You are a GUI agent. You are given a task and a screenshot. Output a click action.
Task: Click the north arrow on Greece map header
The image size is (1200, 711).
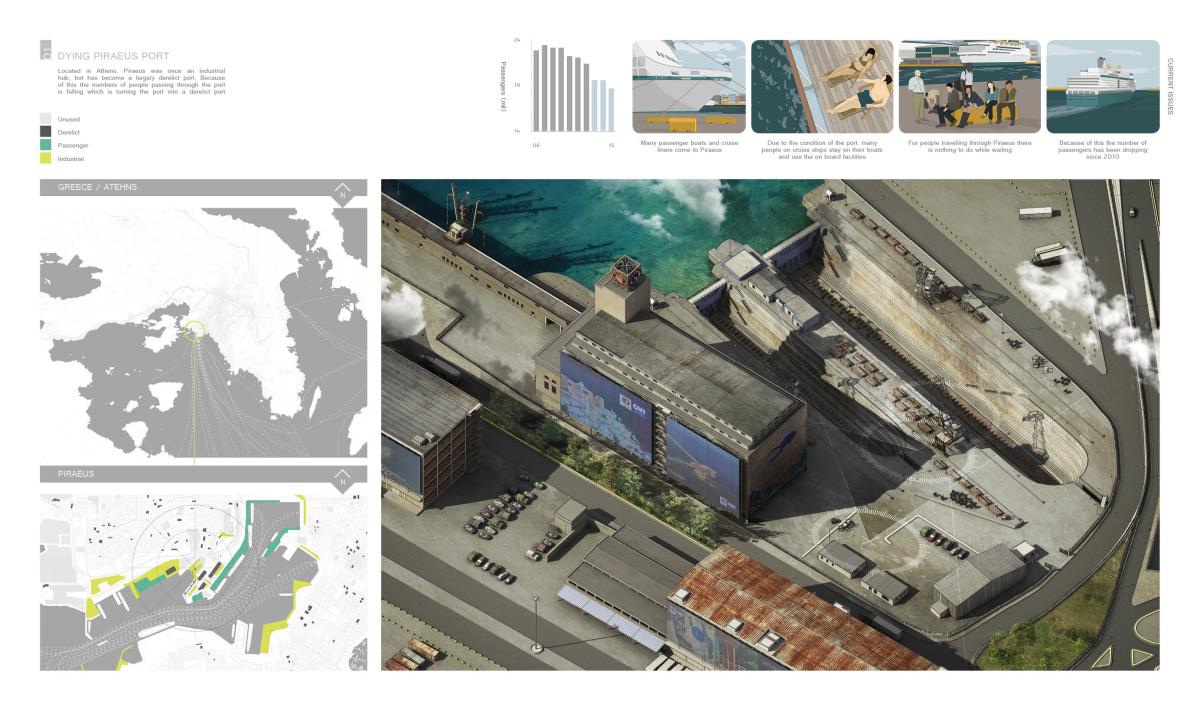click(x=343, y=188)
